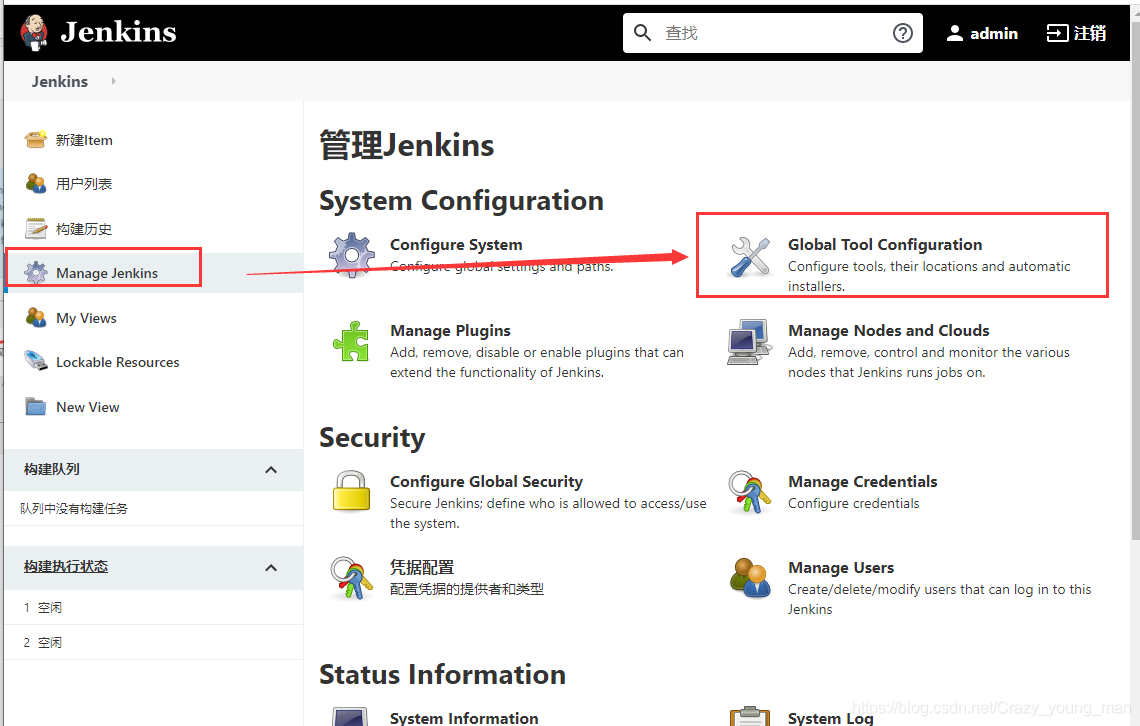Collapse the 构建队列 panel chevron
Viewport: 1140px width, 726px height.
tap(271, 469)
